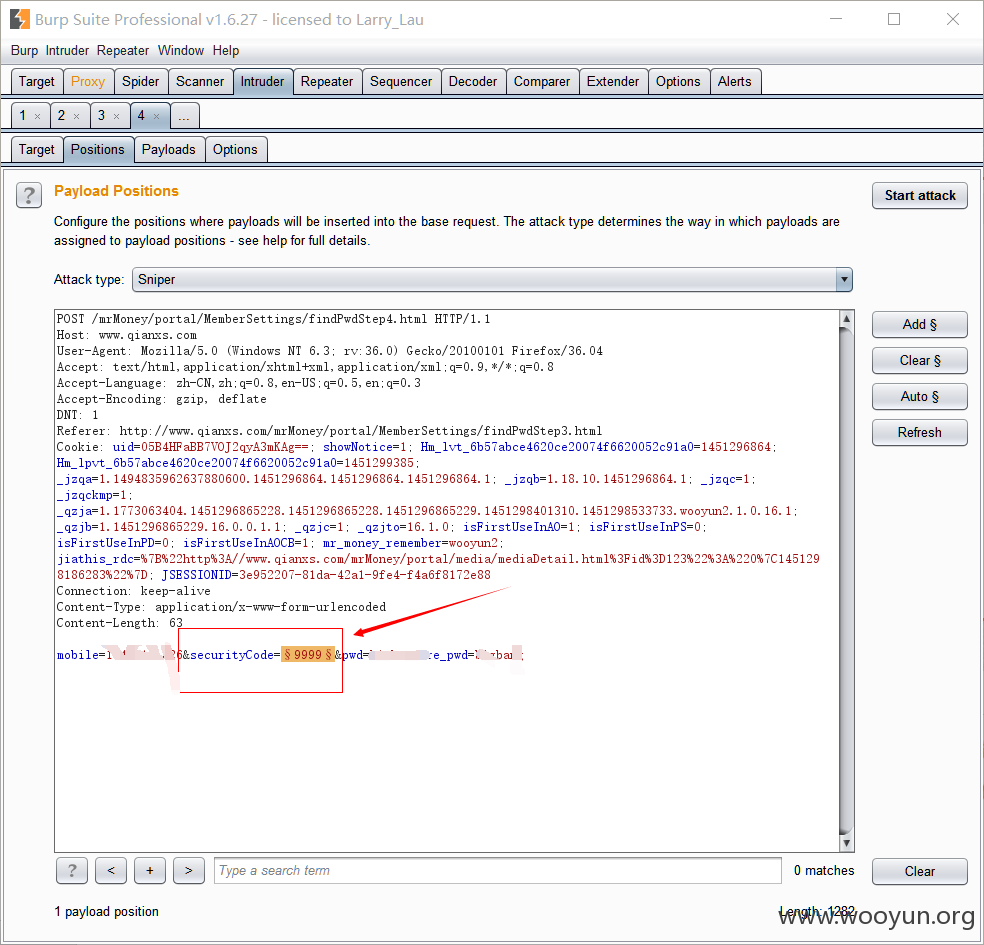Click the Payload Positions help question-mark icon
This screenshot has height=945, width=984.
29,195
